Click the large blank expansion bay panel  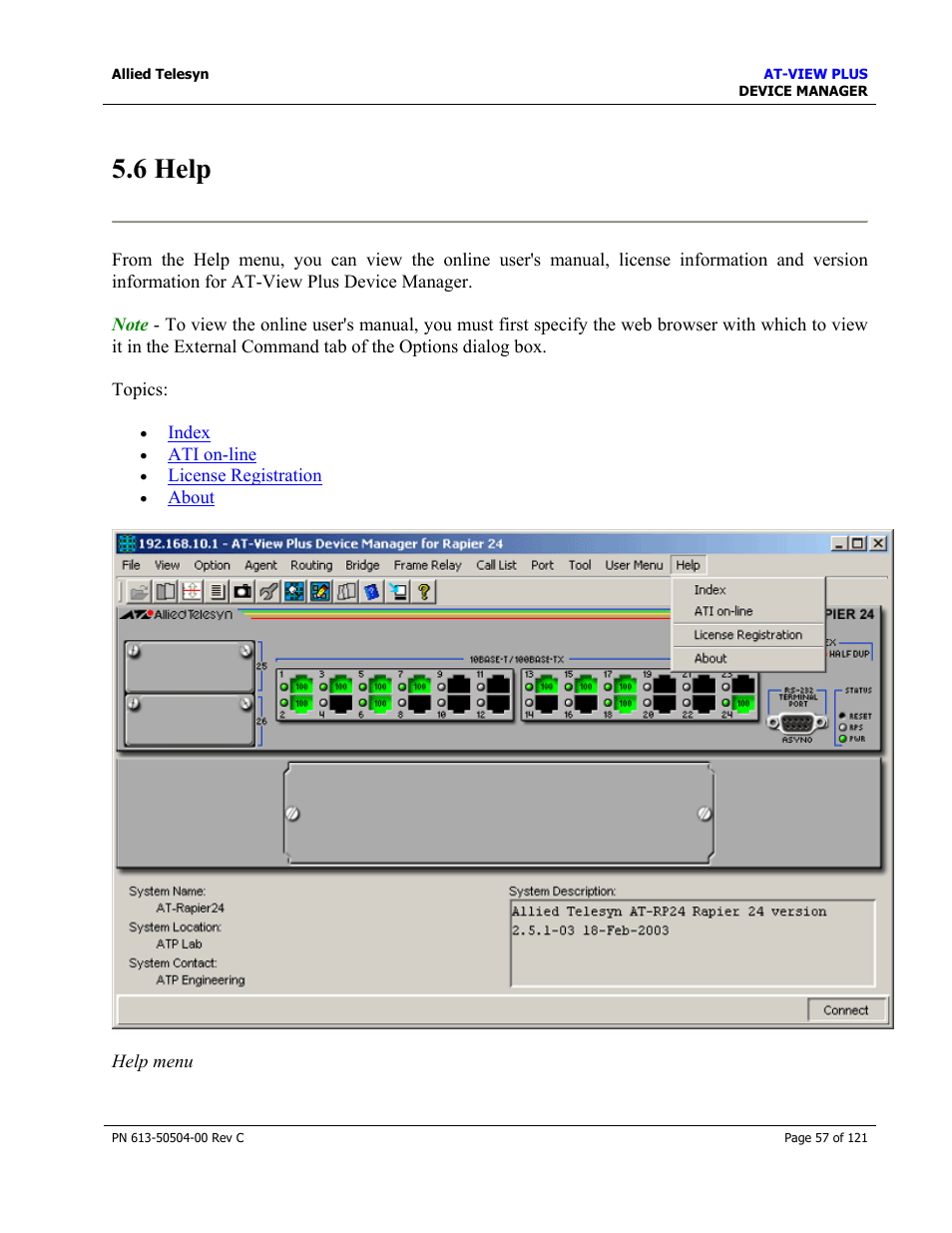click(499, 813)
